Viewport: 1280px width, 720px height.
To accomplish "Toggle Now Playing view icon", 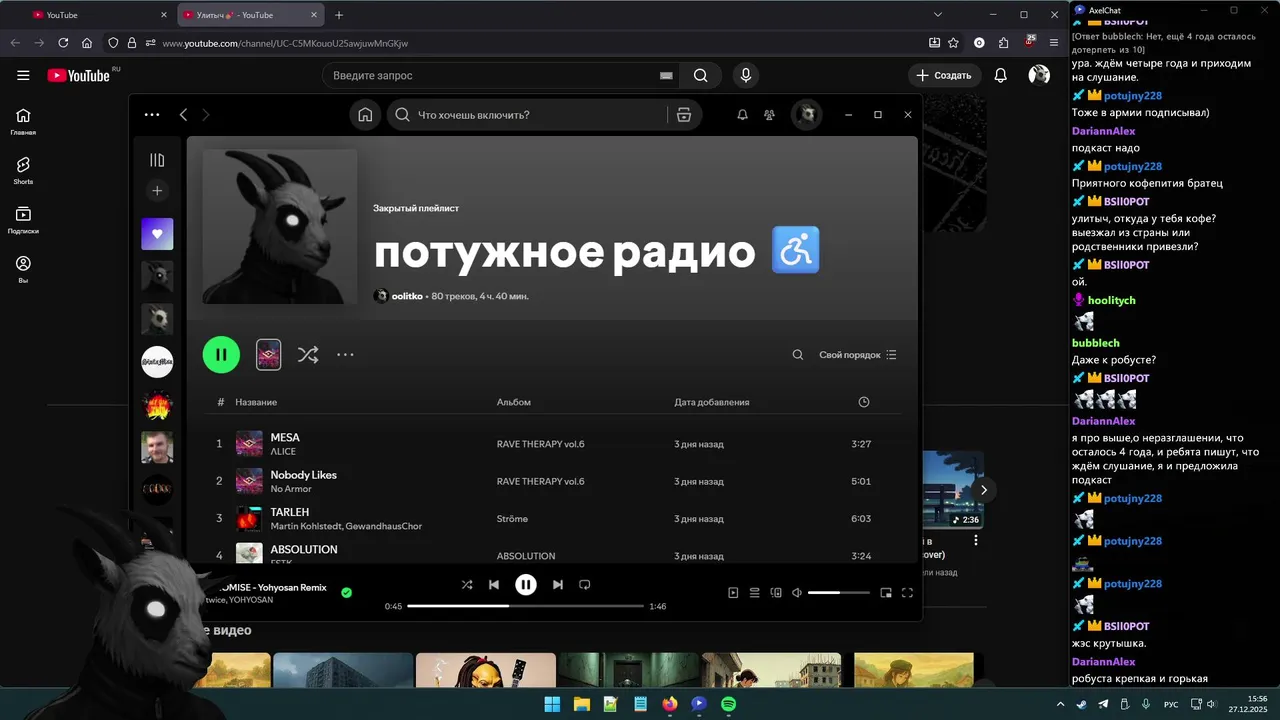I will coord(733,593).
